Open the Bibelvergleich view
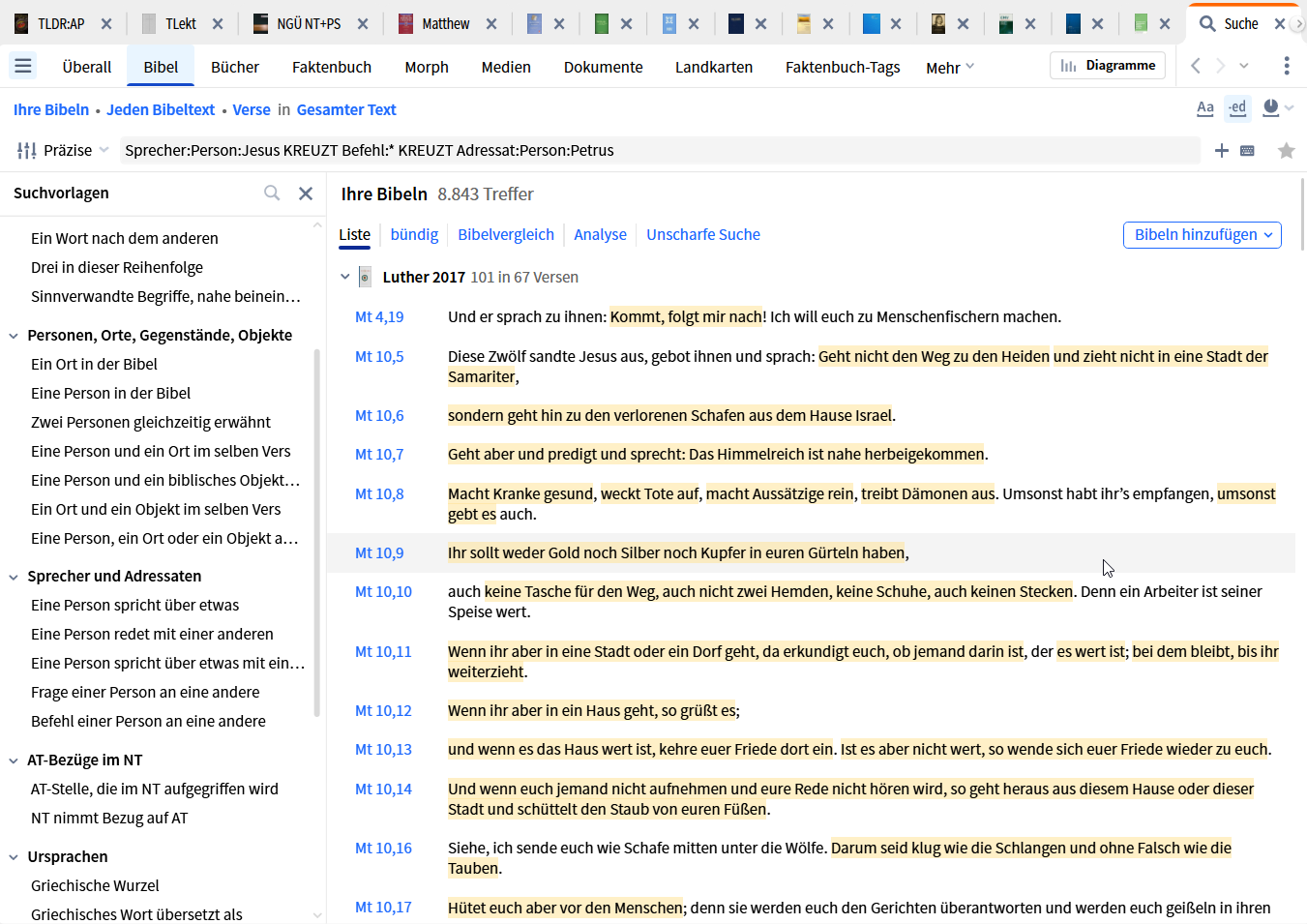Viewport: 1307px width, 924px height. 506,234
